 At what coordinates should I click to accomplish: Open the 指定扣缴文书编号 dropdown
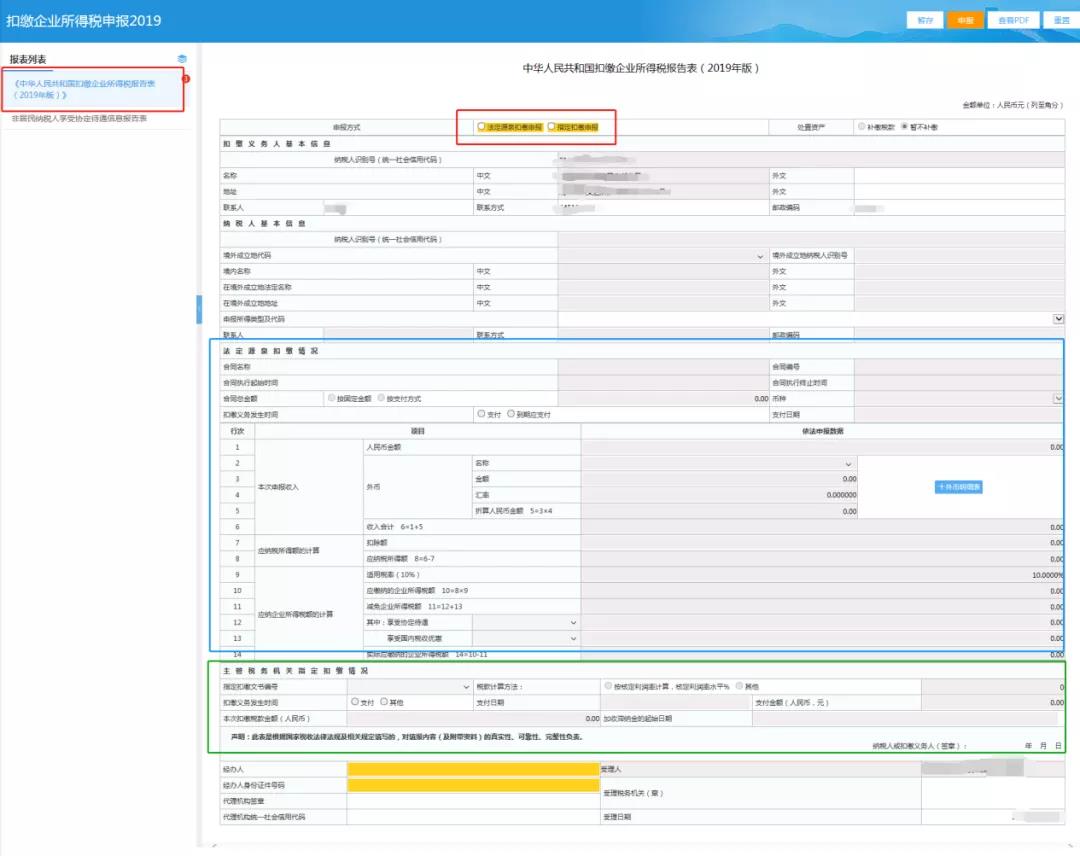point(466,687)
